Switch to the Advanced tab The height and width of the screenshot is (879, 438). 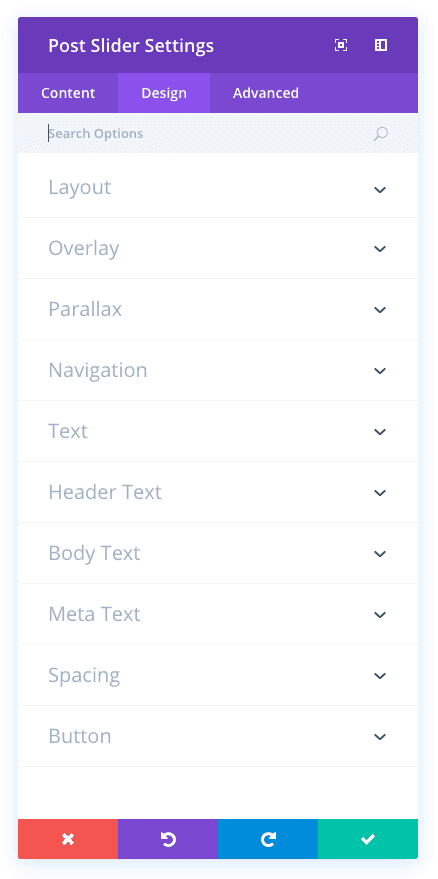266,93
